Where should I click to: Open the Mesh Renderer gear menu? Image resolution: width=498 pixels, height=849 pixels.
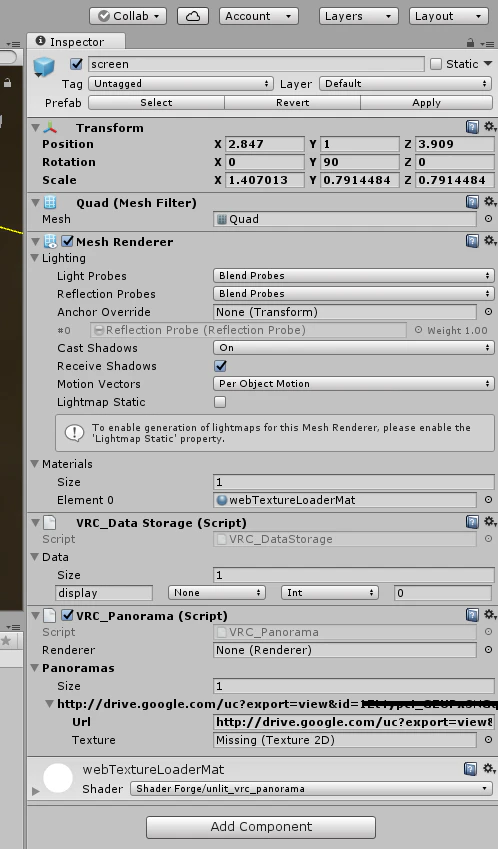click(490, 240)
